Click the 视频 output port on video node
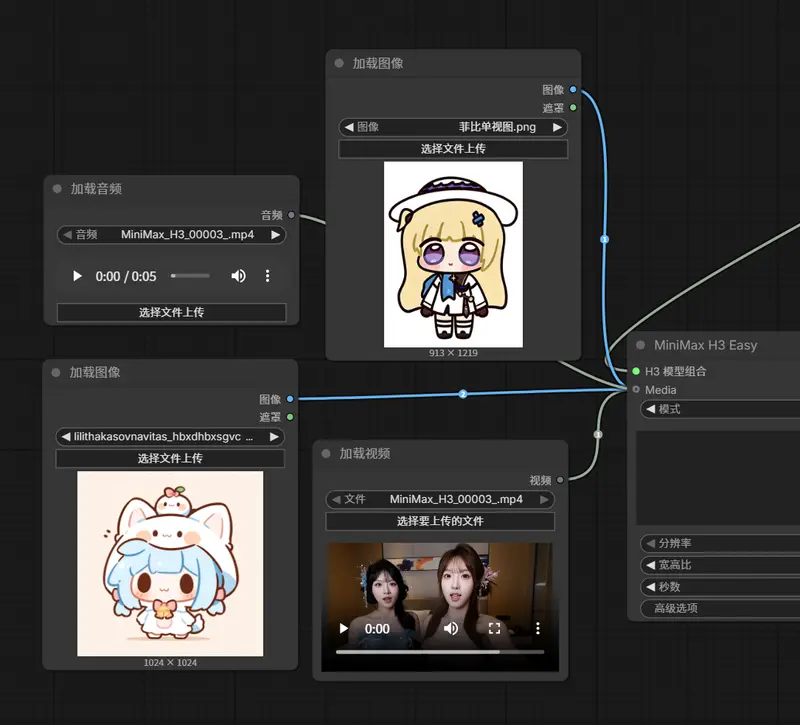 pyautogui.click(x=560, y=480)
